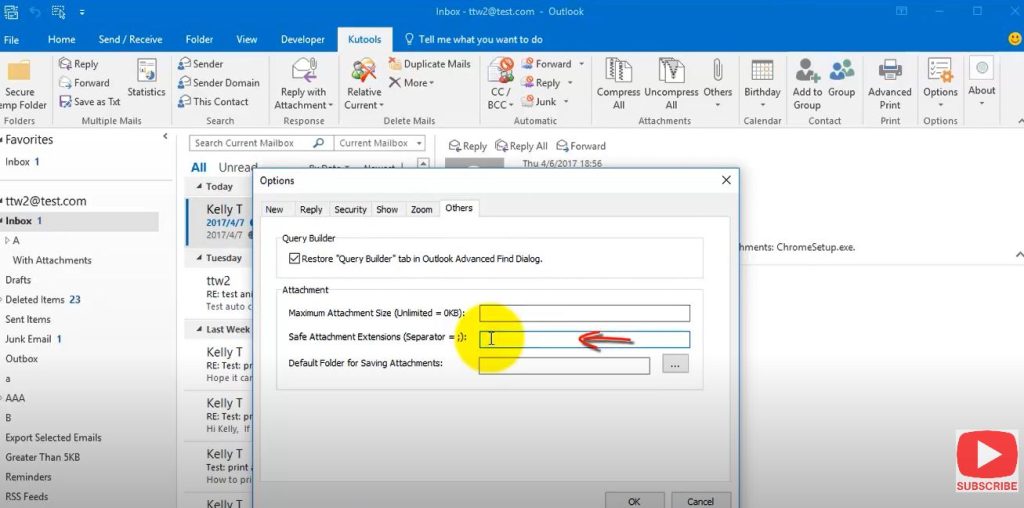The width and height of the screenshot is (1024, 508).
Task: Expand the Junk dropdown arrow
Action: [x=566, y=102]
